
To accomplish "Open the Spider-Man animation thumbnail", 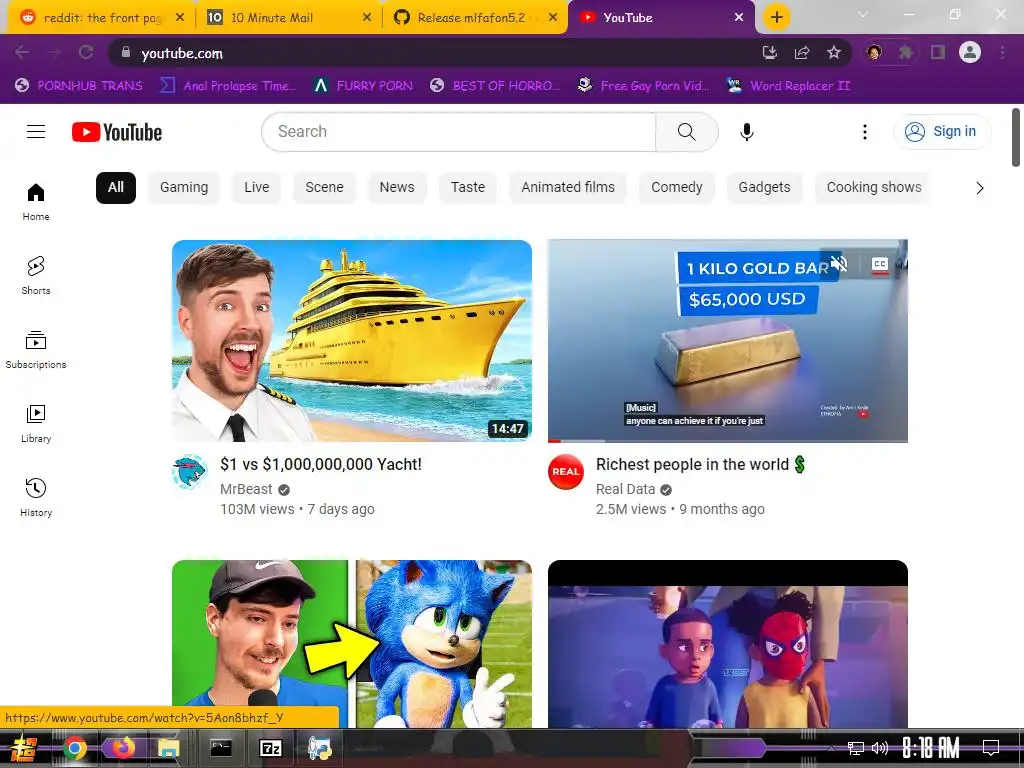I will [728, 644].
